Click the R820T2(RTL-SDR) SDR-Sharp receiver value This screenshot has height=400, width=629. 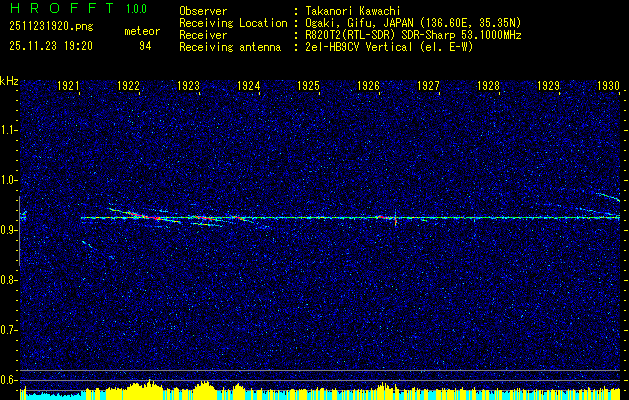point(413,35)
